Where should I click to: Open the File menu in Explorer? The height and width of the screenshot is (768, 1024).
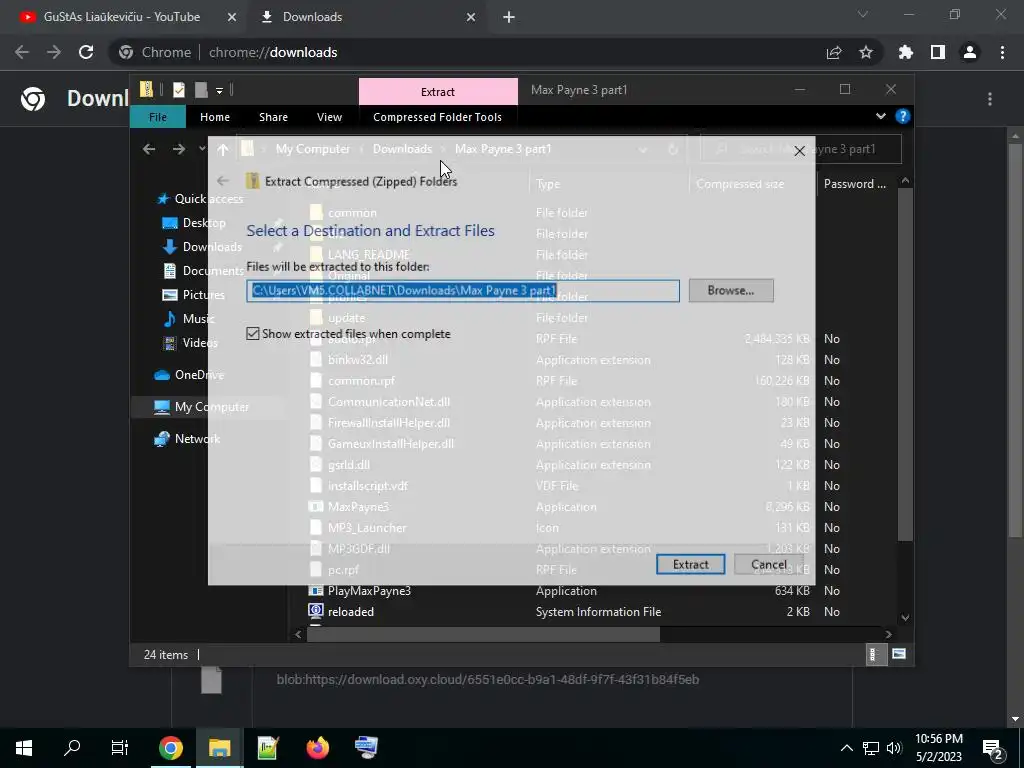coord(158,117)
